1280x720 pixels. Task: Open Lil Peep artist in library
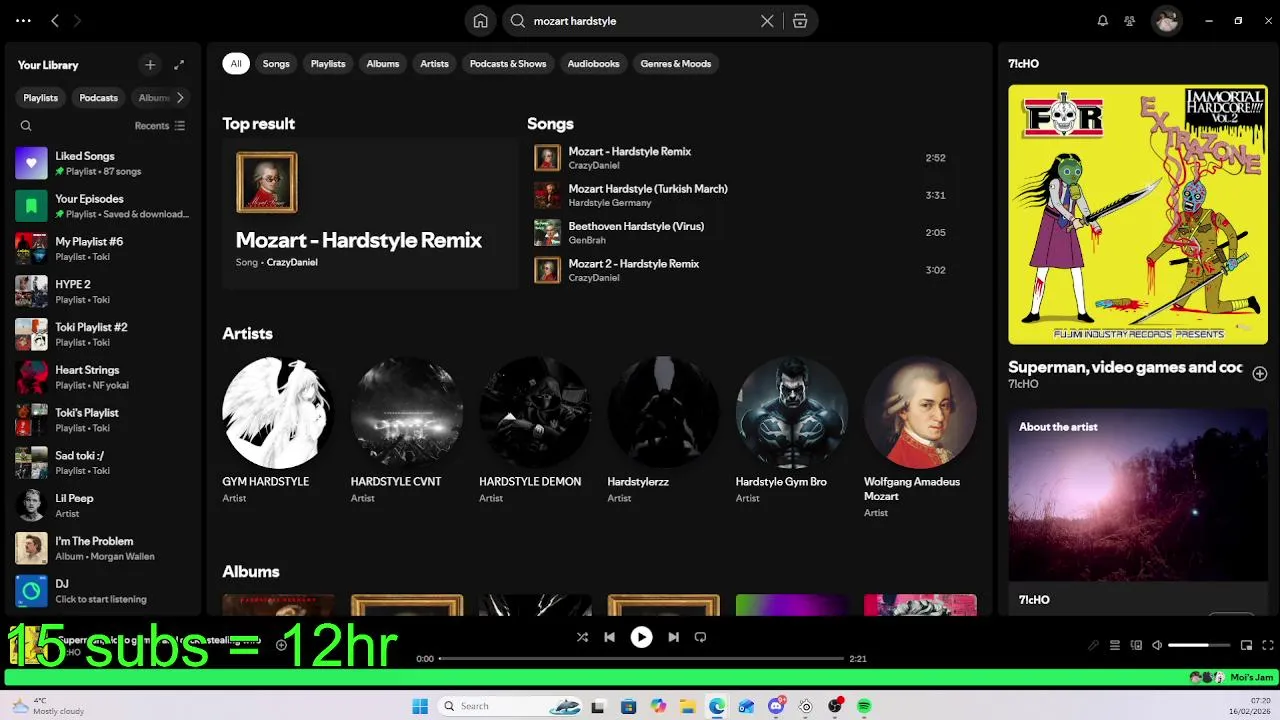pos(101,505)
